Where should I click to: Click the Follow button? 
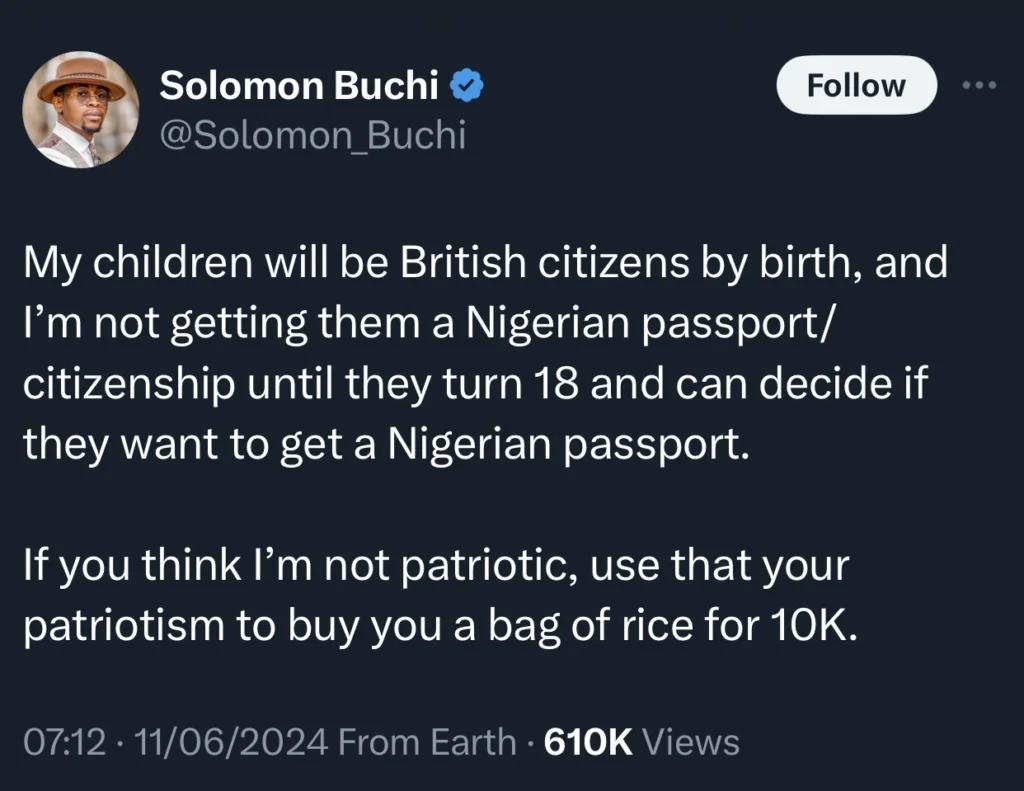[855, 85]
